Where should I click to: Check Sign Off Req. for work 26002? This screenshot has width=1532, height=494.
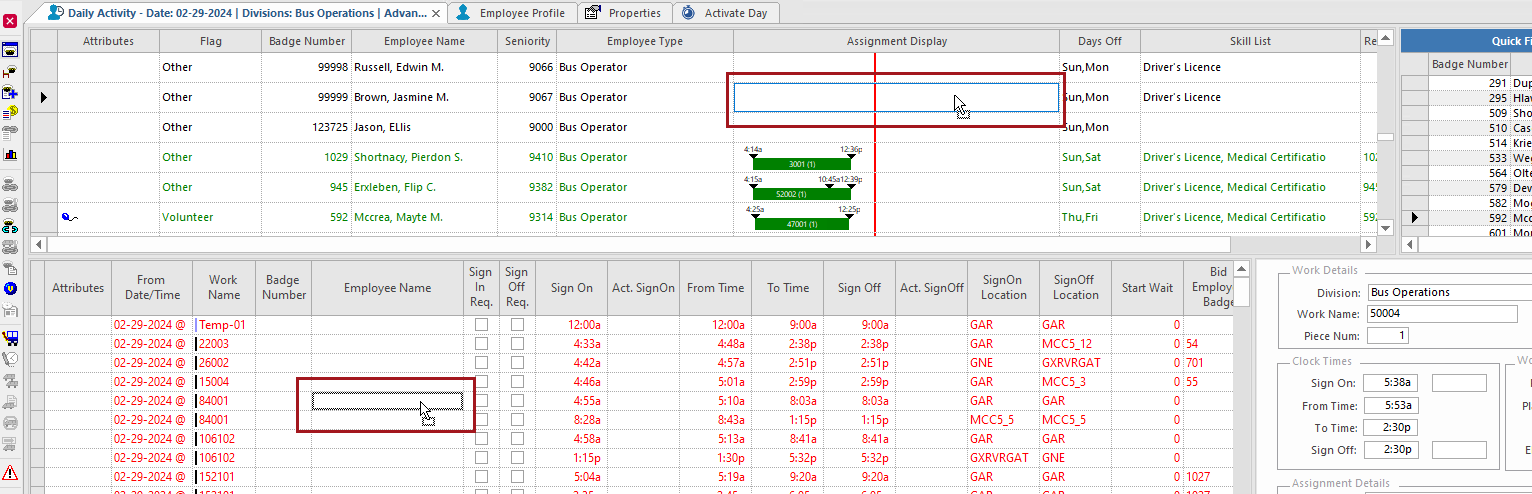pyautogui.click(x=517, y=363)
